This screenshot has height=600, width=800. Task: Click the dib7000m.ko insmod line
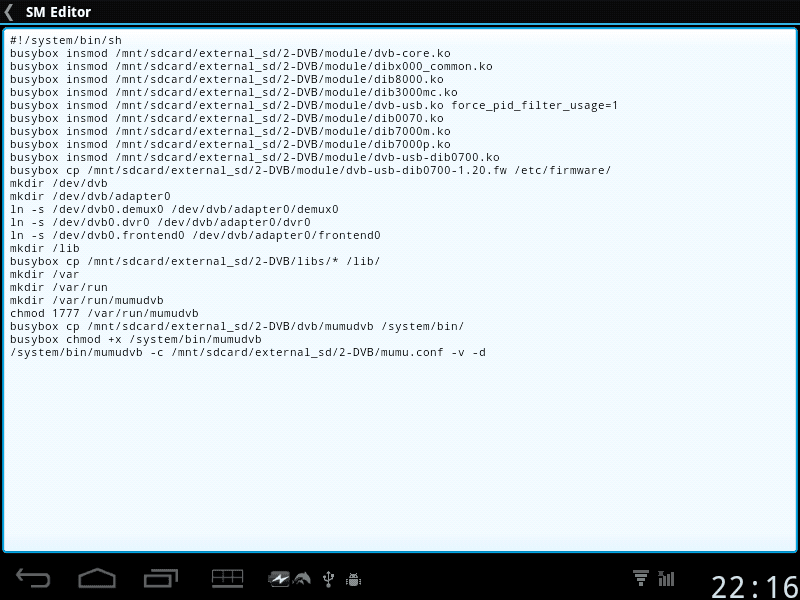click(x=230, y=131)
